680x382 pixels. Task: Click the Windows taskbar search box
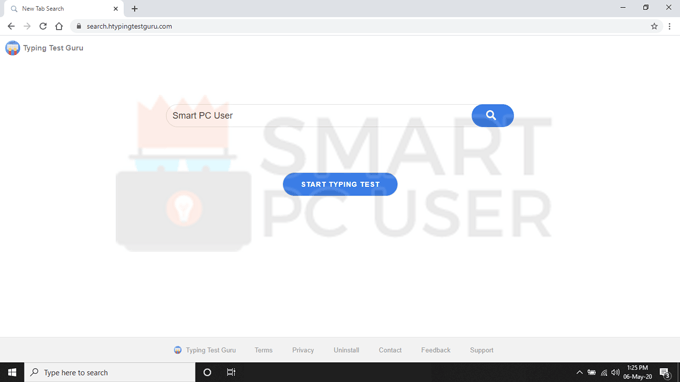pyautogui.click(x=110, y=372)
